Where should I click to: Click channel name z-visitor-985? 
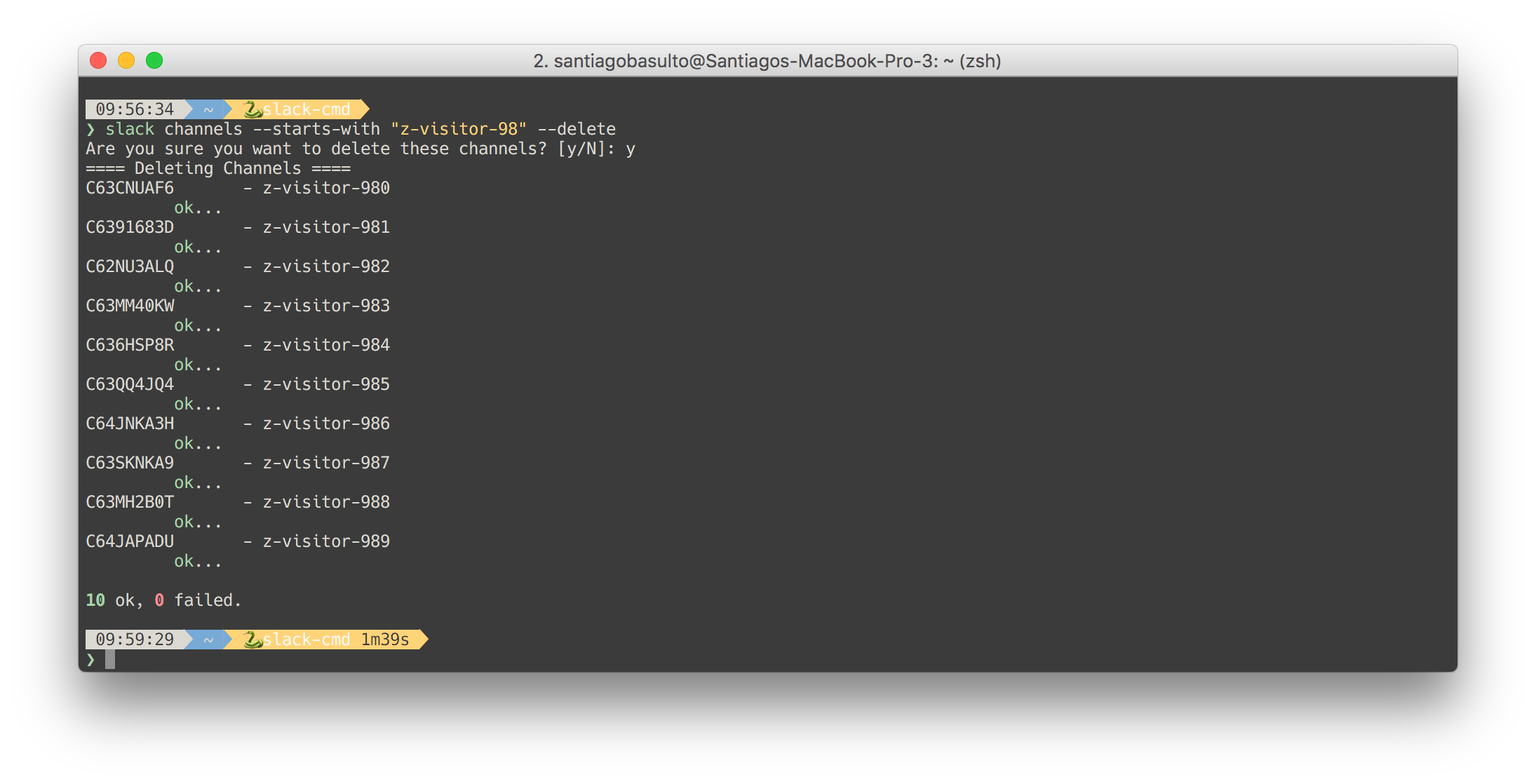point(326,384)
